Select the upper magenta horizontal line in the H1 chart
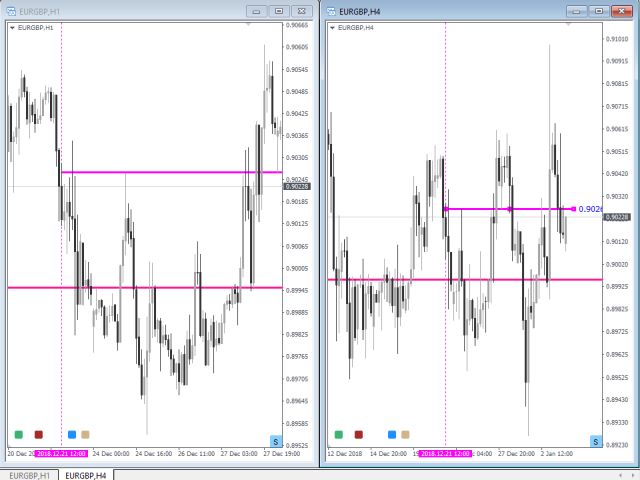 click(x=171, y=172)
